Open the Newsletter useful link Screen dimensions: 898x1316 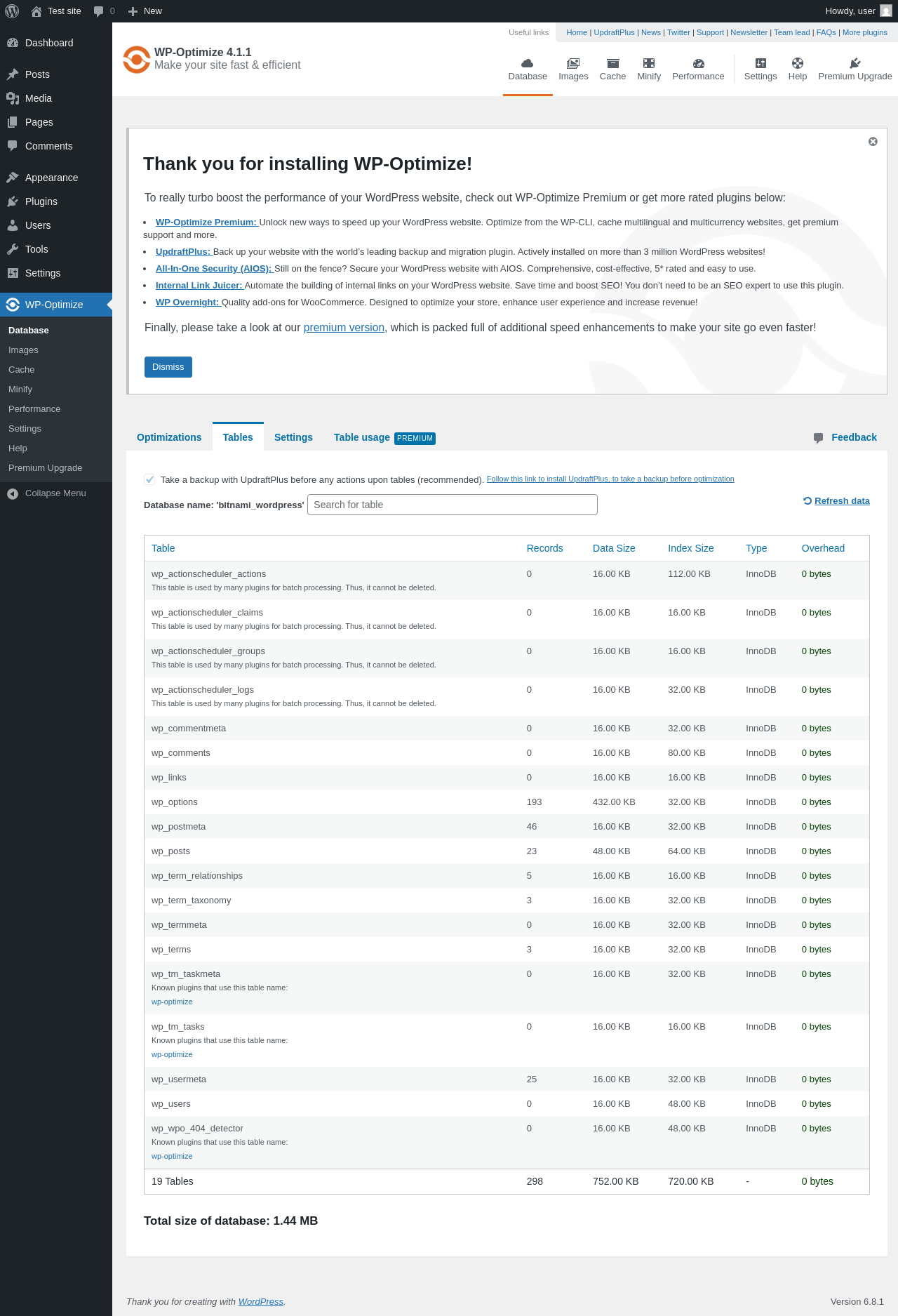[x=749, y=32]
